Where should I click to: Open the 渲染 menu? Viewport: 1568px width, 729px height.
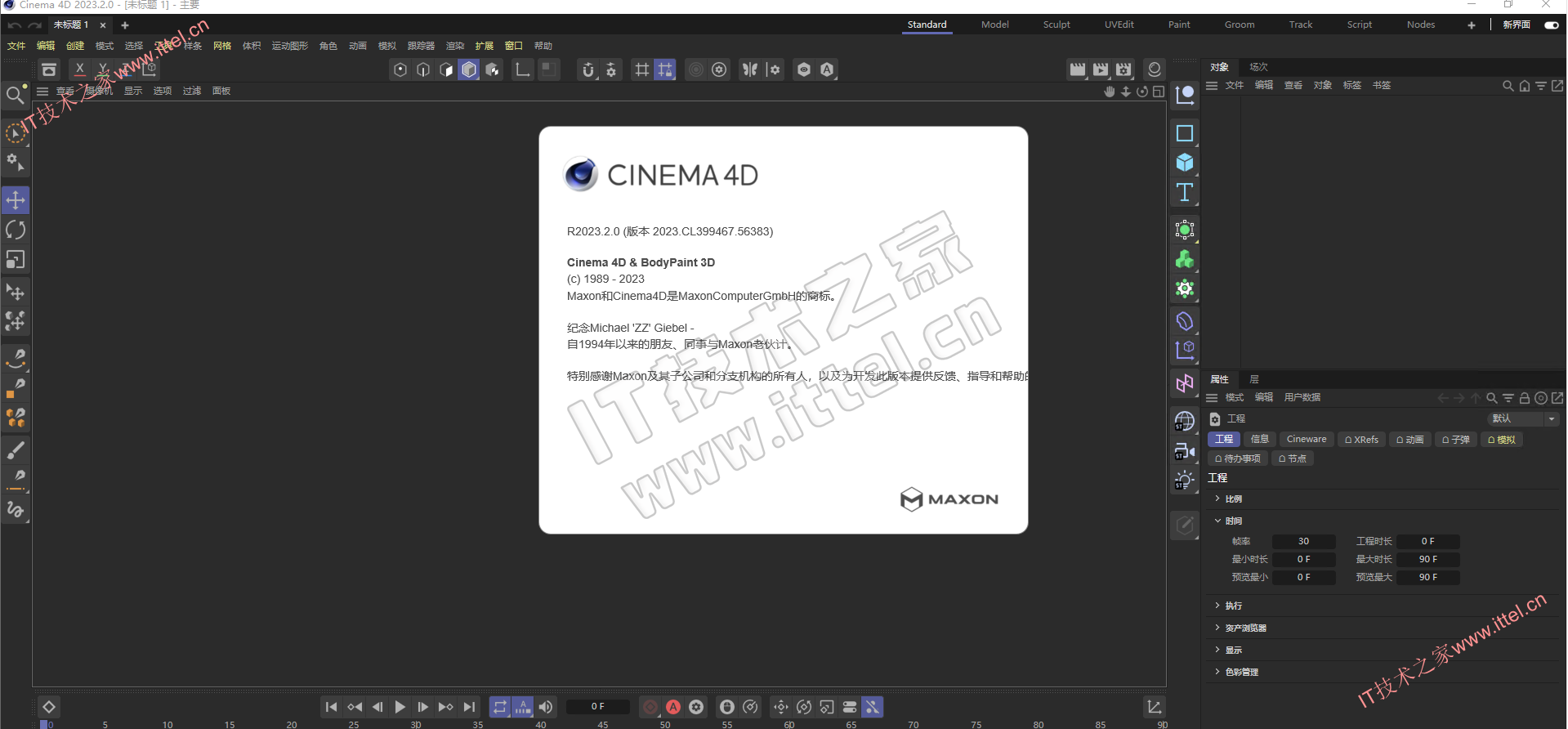(454, 46)
